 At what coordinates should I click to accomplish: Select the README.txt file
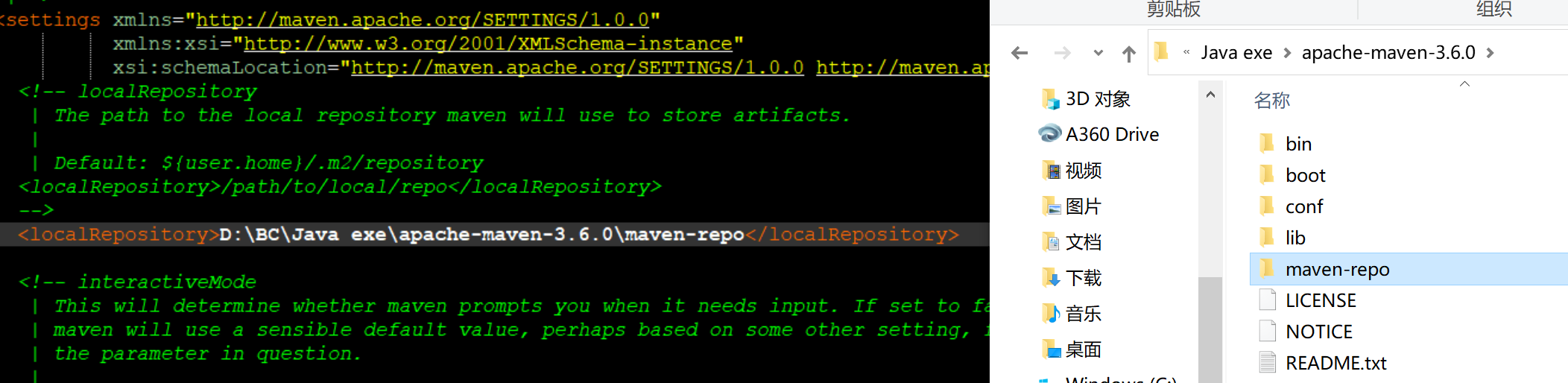[x=1335, y=363]
